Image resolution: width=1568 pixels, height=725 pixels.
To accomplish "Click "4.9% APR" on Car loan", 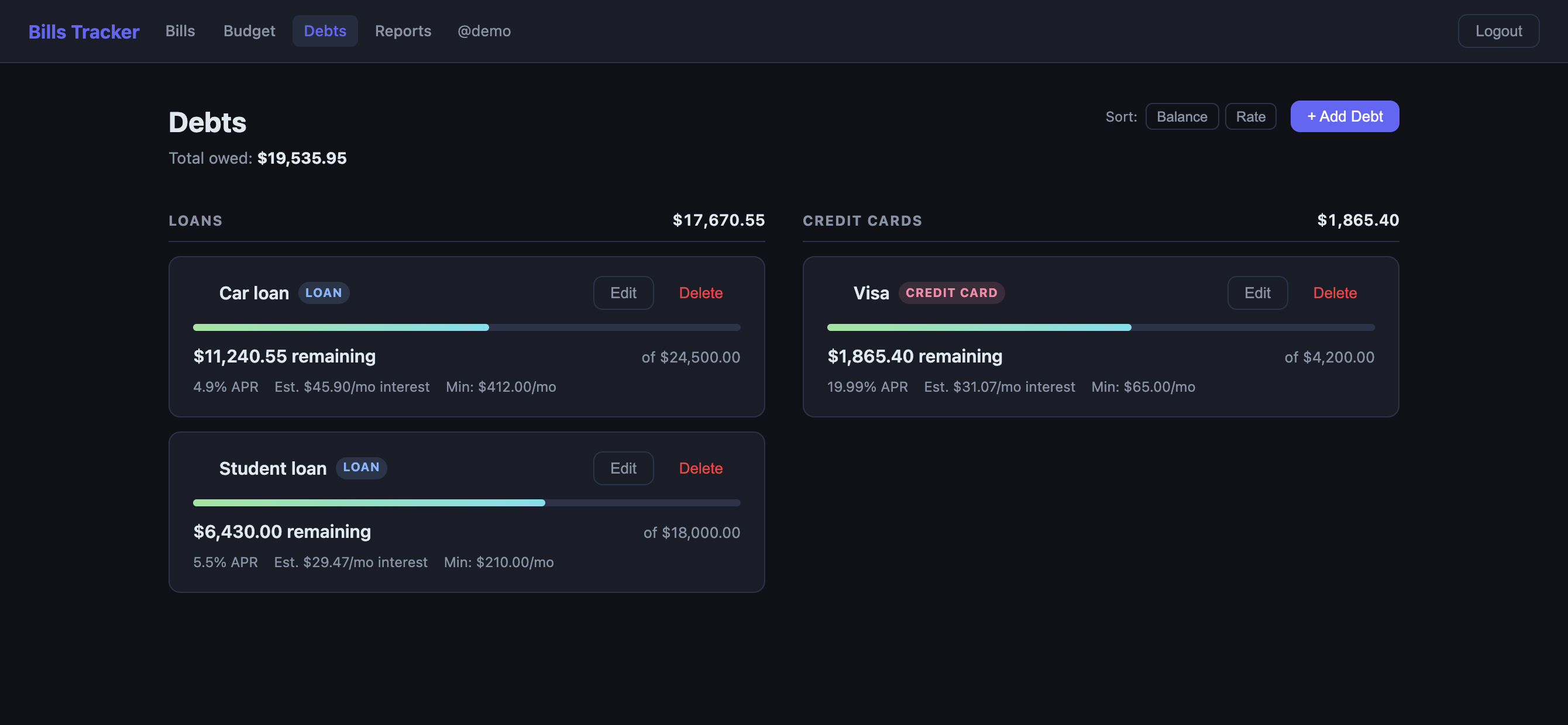I will click(x=226, y=387).
